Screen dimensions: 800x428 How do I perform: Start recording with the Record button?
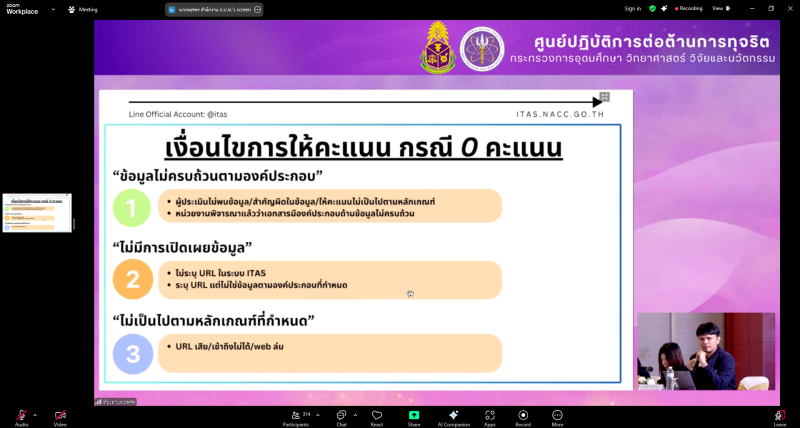click(523, 415)
